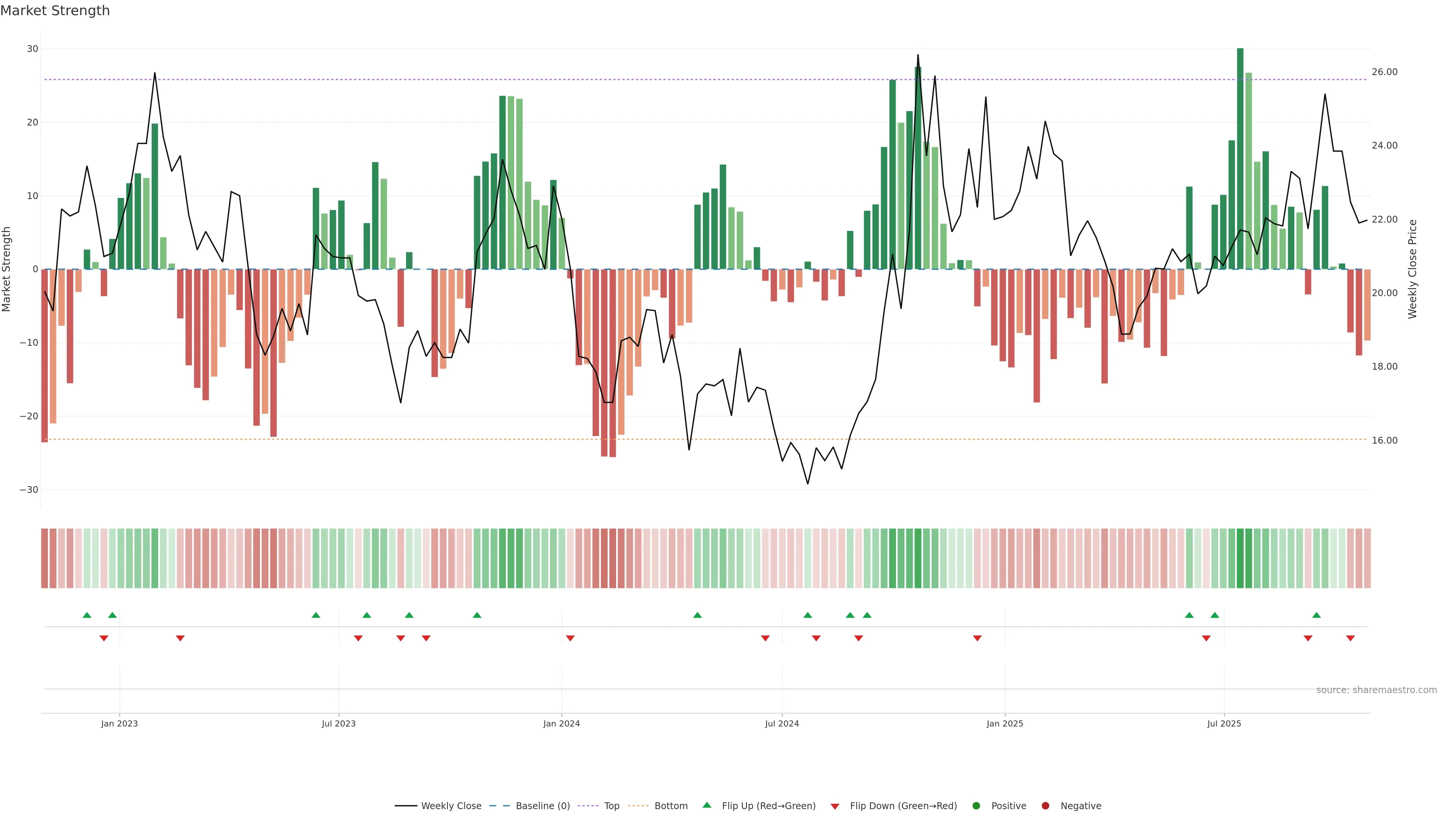1456x819 pixels.
Task: Click the leftmost green flip-up triangle marker
Action: (86, 615)
